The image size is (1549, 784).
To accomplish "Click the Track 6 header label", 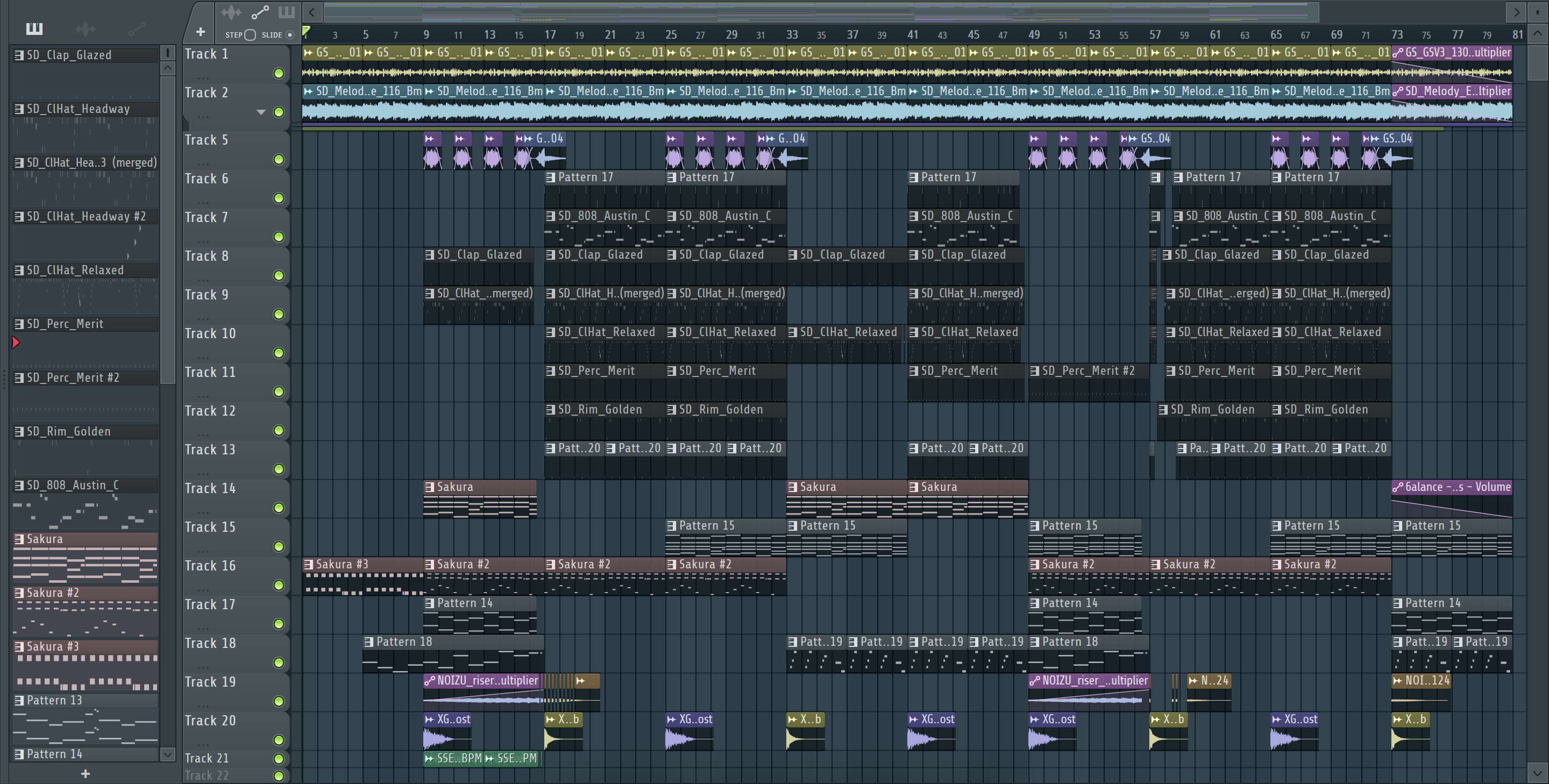I will [206, 179].
